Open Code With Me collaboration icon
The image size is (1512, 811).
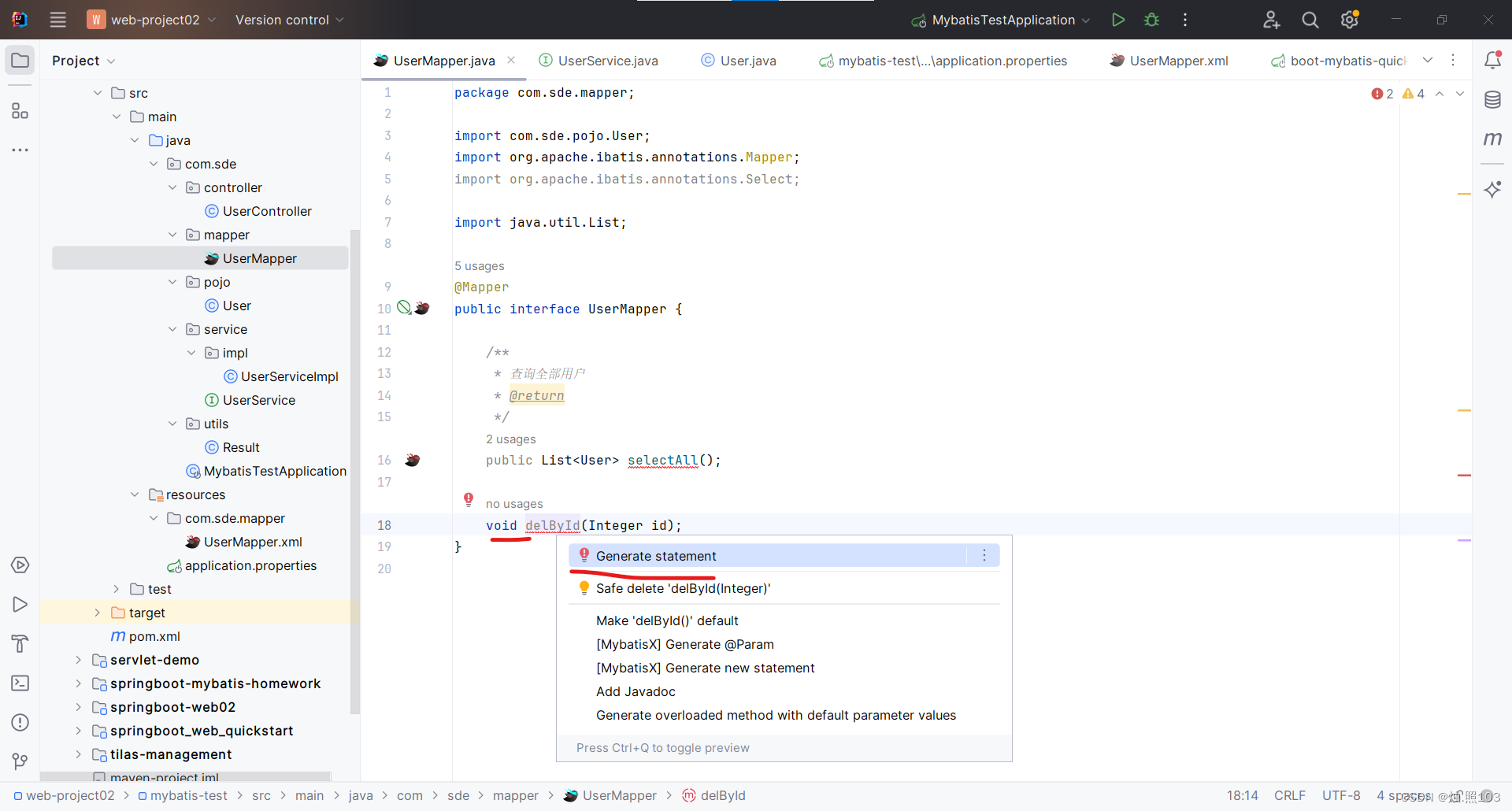pyautogui.click(x=1271, y=20)
